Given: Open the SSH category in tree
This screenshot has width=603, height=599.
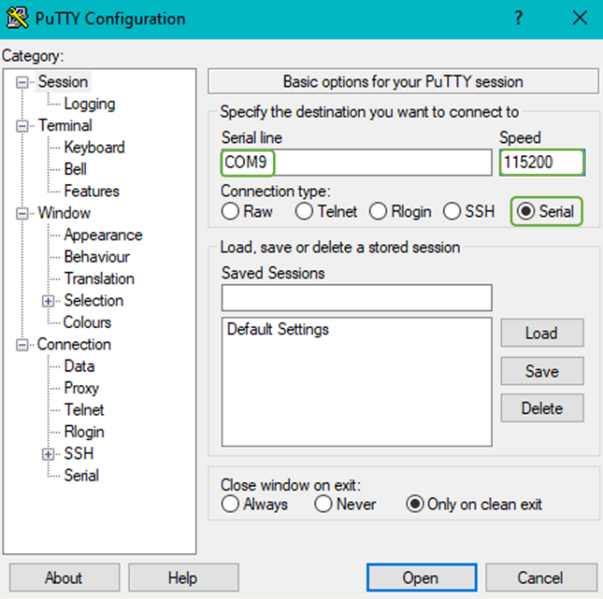Looking at the screenshot, I should [79, 454].
